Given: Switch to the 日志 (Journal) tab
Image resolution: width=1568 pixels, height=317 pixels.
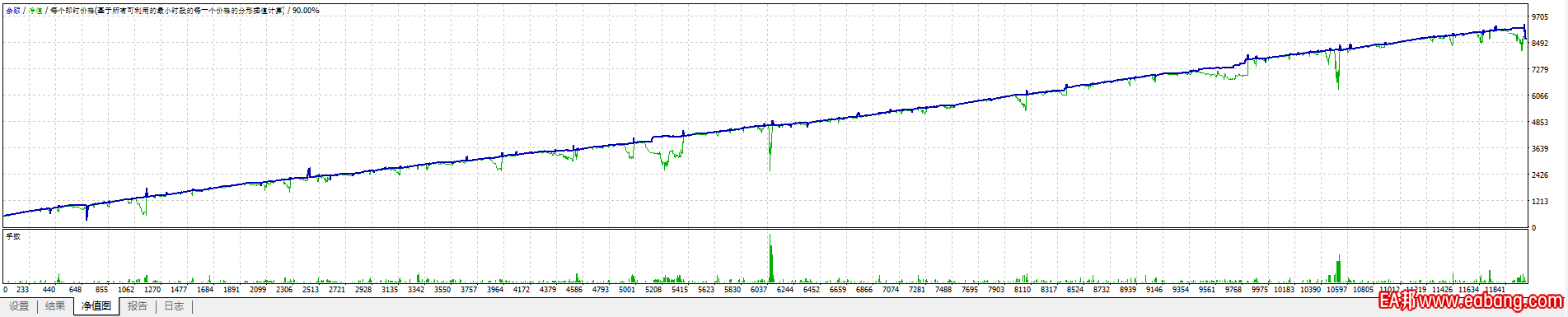Looking at the screenshot, I should pyautogui.click(x=174, y=306).
